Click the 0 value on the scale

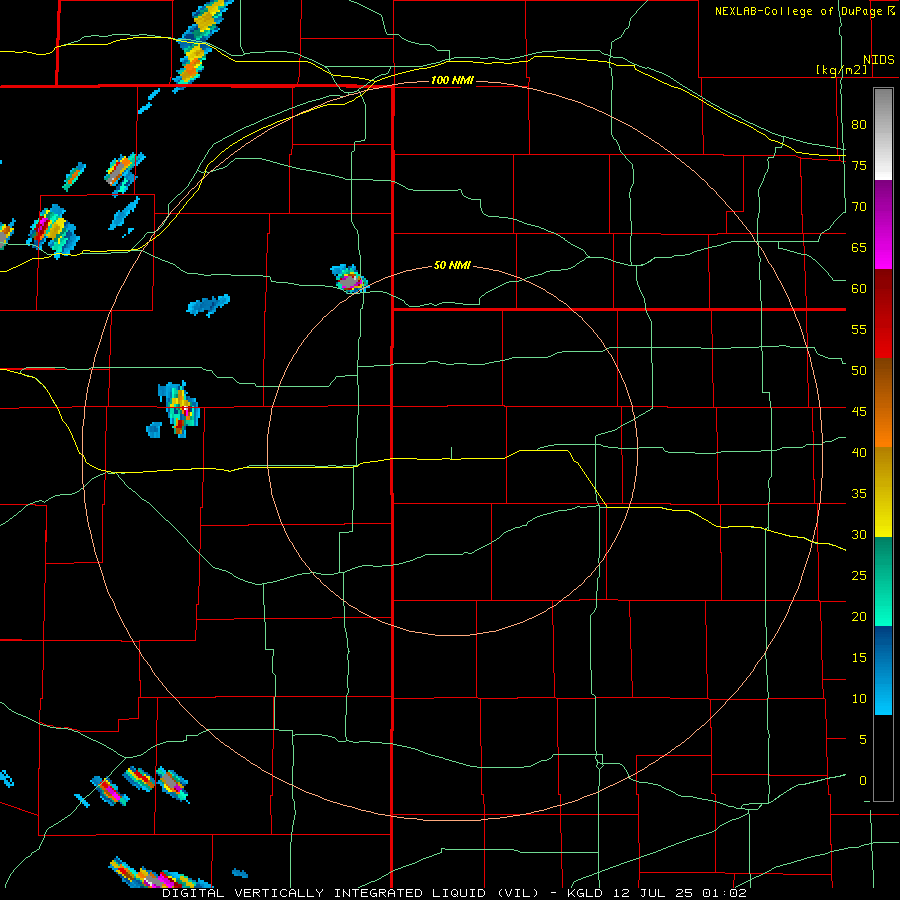point(863,781)
